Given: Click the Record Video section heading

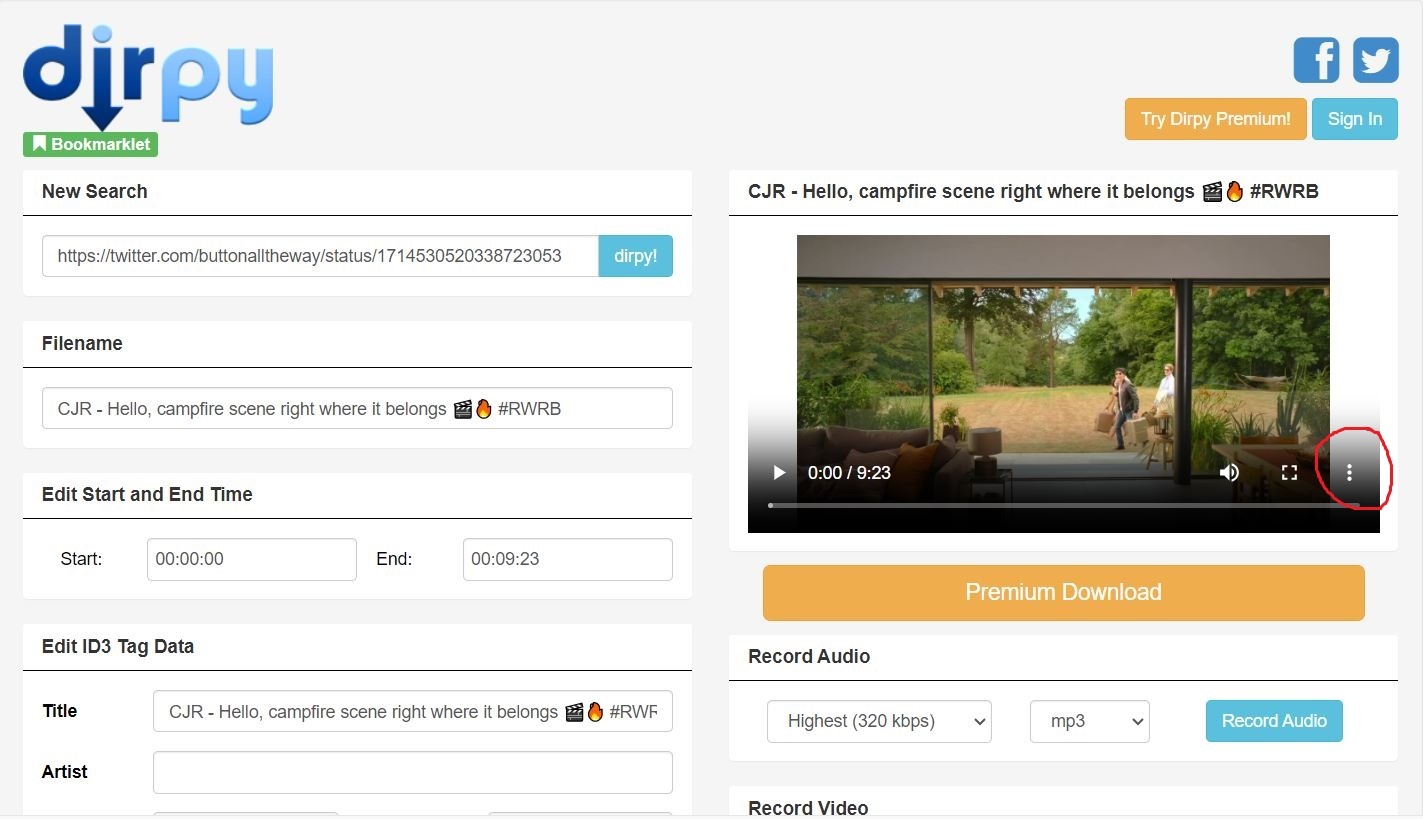Looking at the screenshot, I should click(808, 807).
